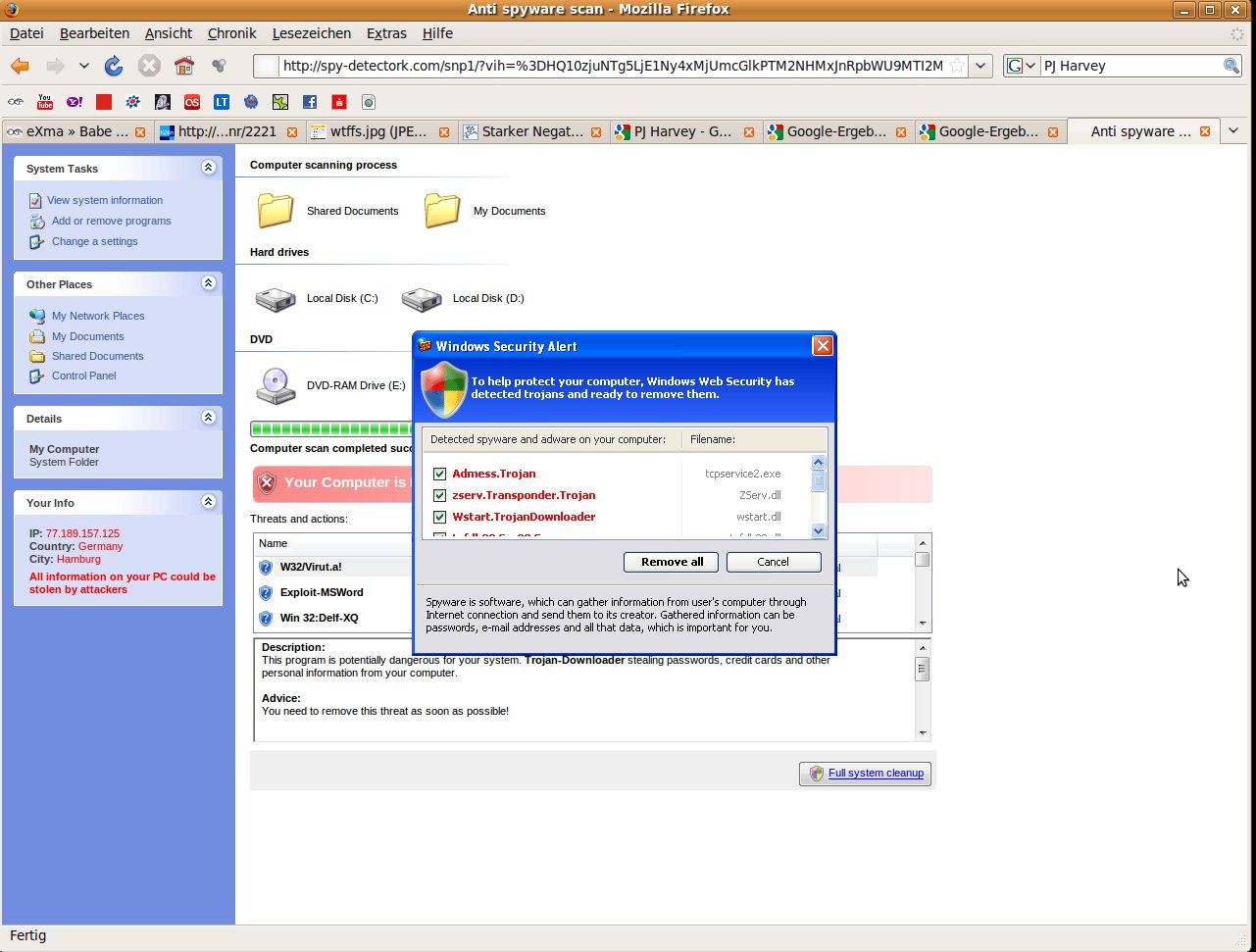This screenshot has width=1256, height=952.
Task: Open the last.fm bookmark icon
Action: [192, 101]
